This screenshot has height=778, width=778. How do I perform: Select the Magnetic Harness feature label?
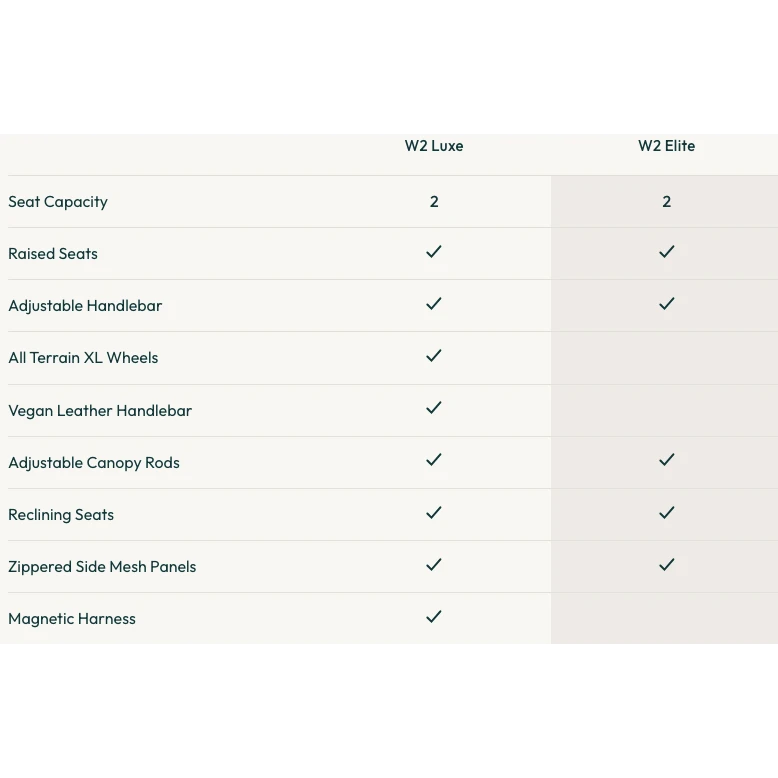pos(72,619)
